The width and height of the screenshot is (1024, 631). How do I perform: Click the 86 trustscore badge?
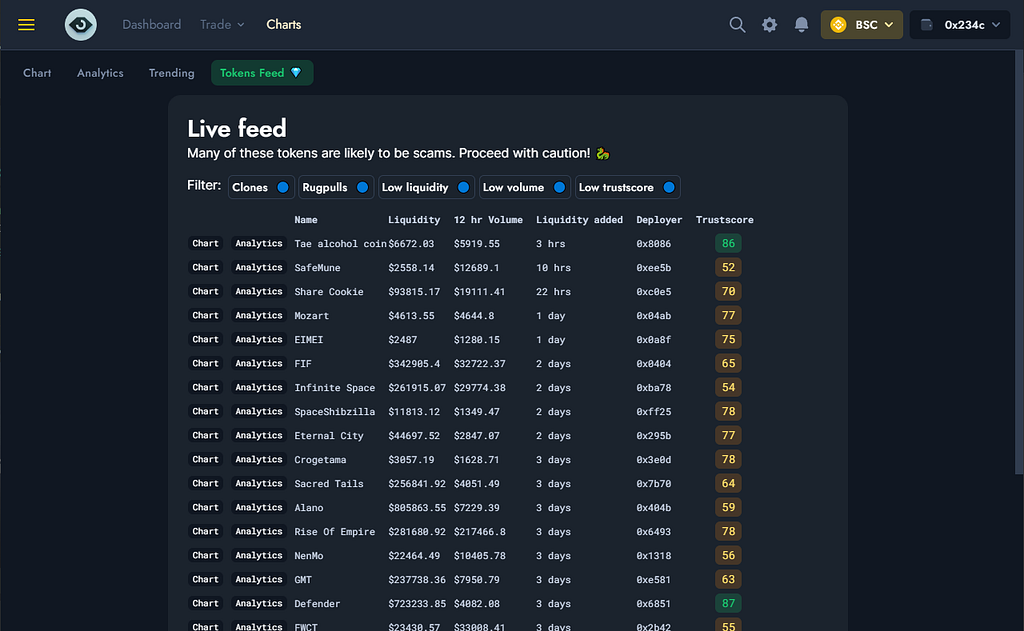point(728,244)
